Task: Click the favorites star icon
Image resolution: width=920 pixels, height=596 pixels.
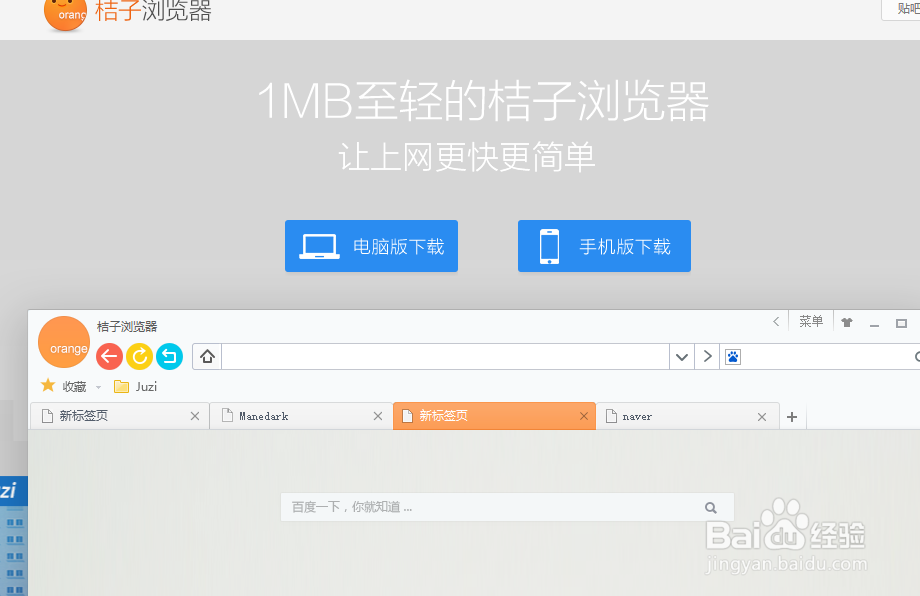Action: click(47, 385)
